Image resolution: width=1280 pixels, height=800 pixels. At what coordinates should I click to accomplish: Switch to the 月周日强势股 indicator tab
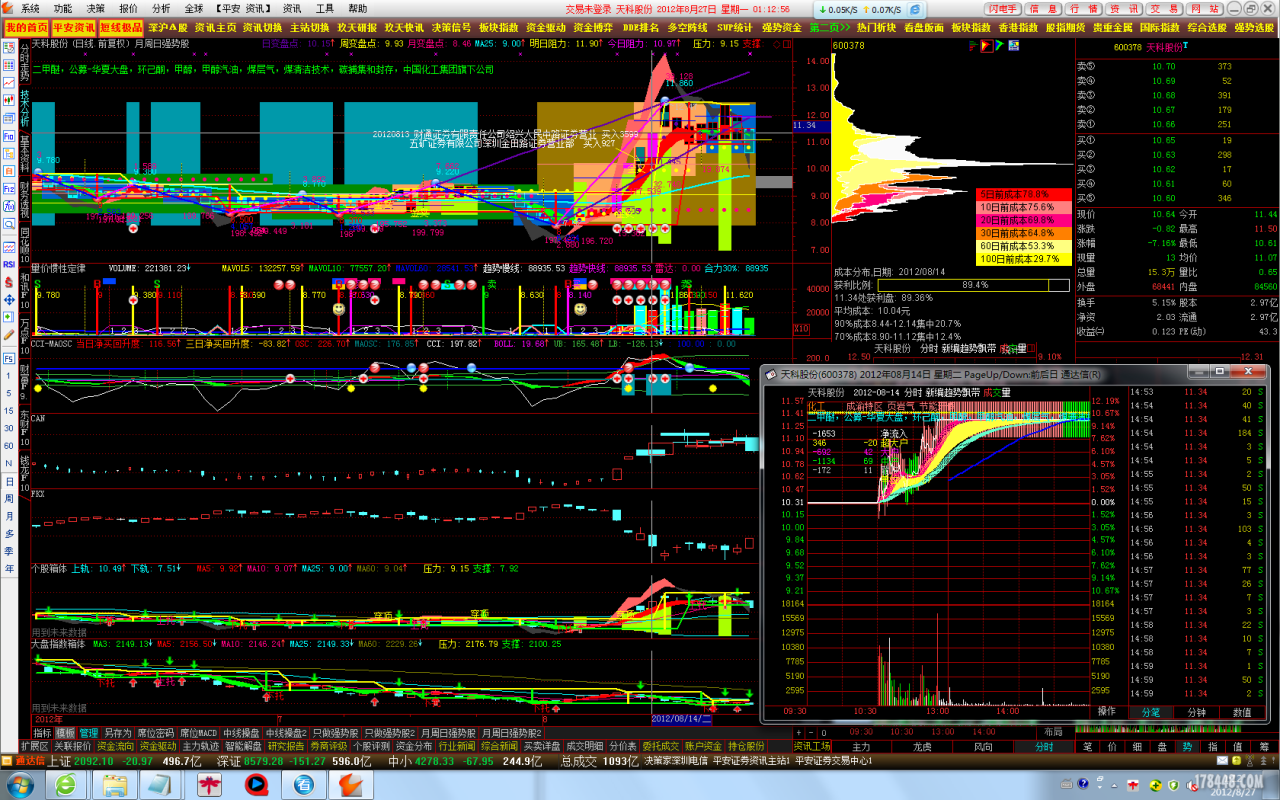pos(448,733)
